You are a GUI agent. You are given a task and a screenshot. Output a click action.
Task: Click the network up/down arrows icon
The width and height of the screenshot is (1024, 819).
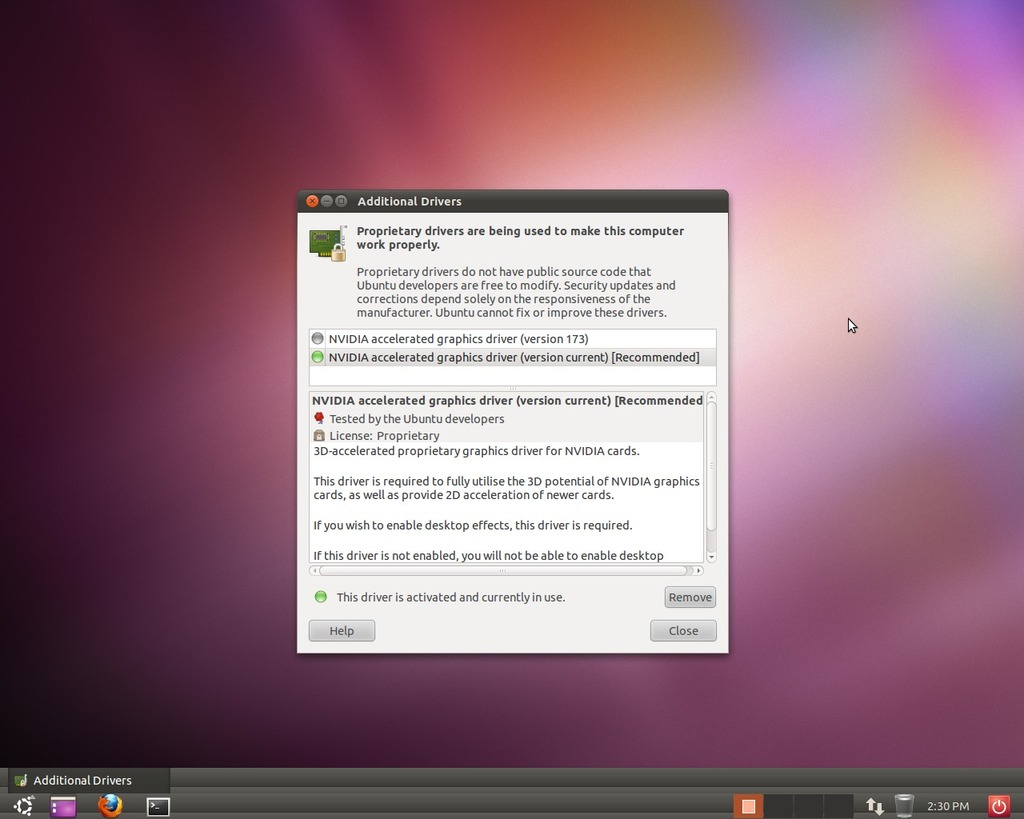pos(874,807)
